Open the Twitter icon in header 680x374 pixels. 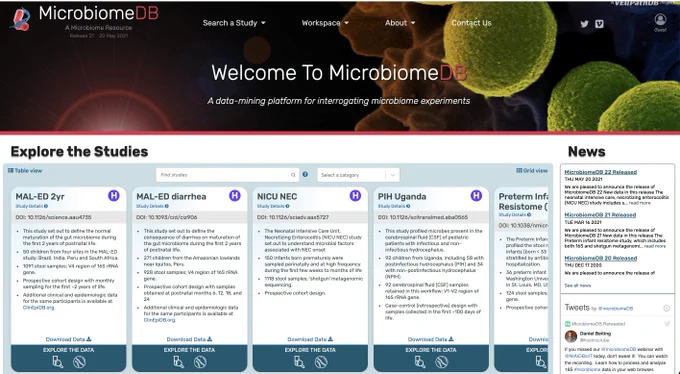click(x=585, y=24)
